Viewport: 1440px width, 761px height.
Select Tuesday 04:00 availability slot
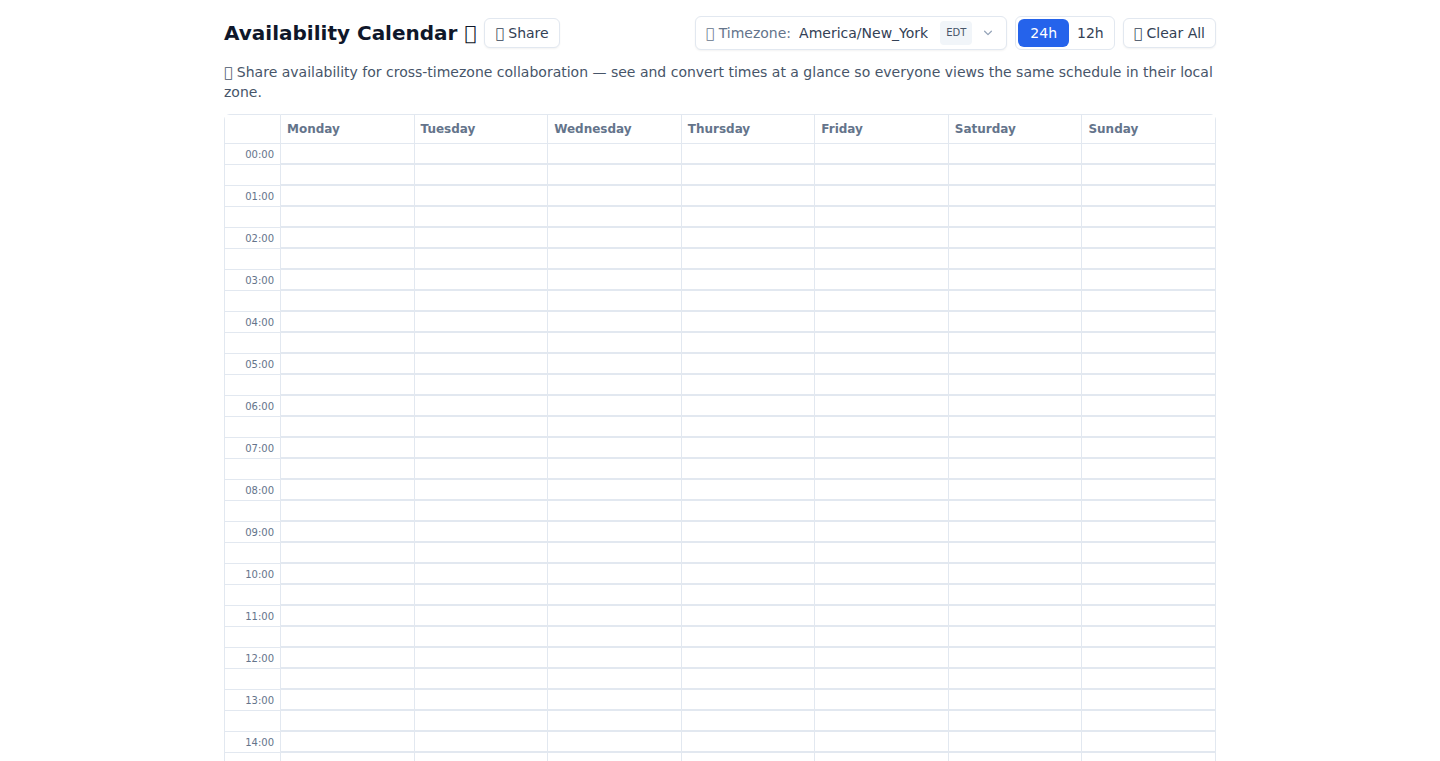[481, 322]
